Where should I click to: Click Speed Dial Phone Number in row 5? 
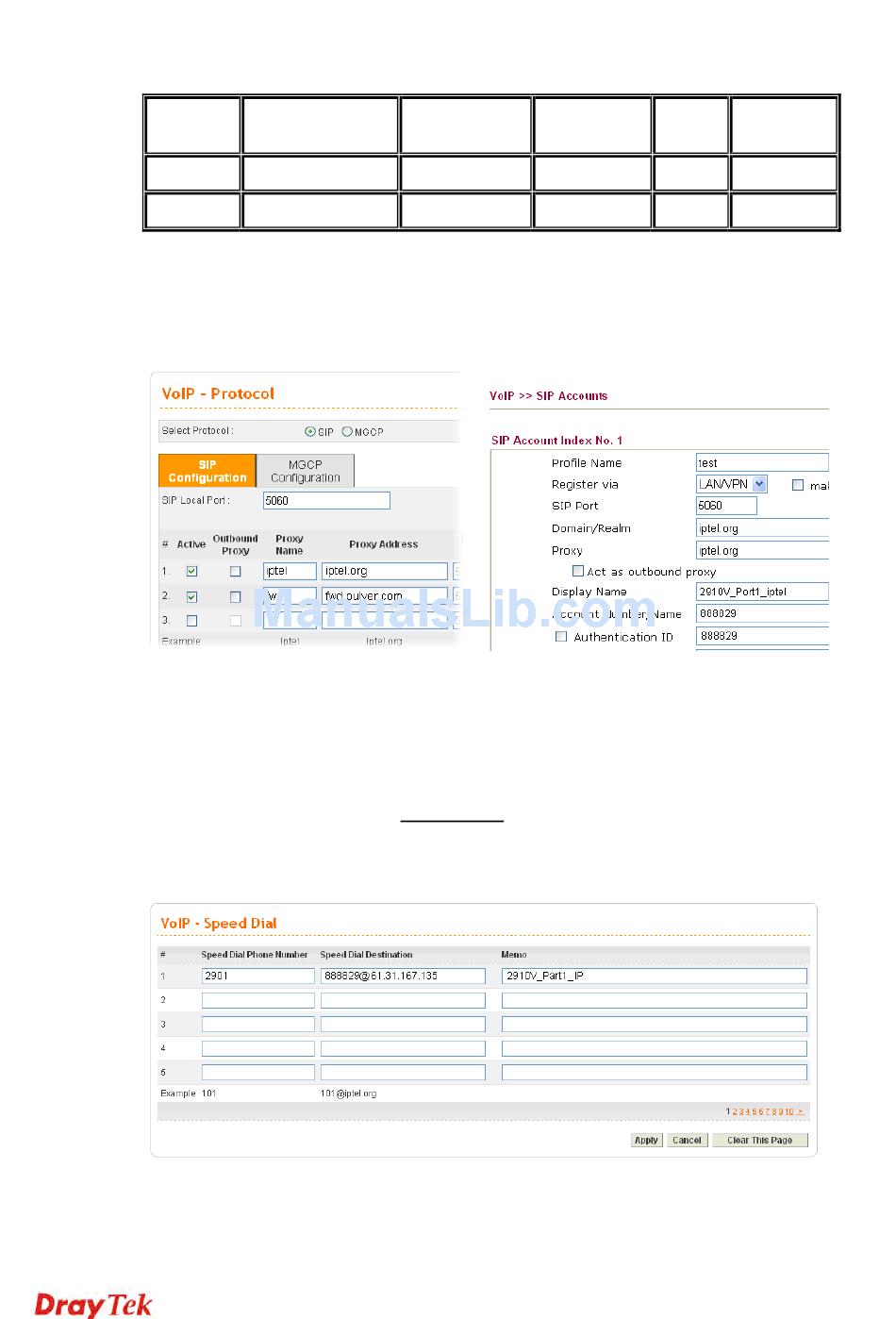point(258,1072)
